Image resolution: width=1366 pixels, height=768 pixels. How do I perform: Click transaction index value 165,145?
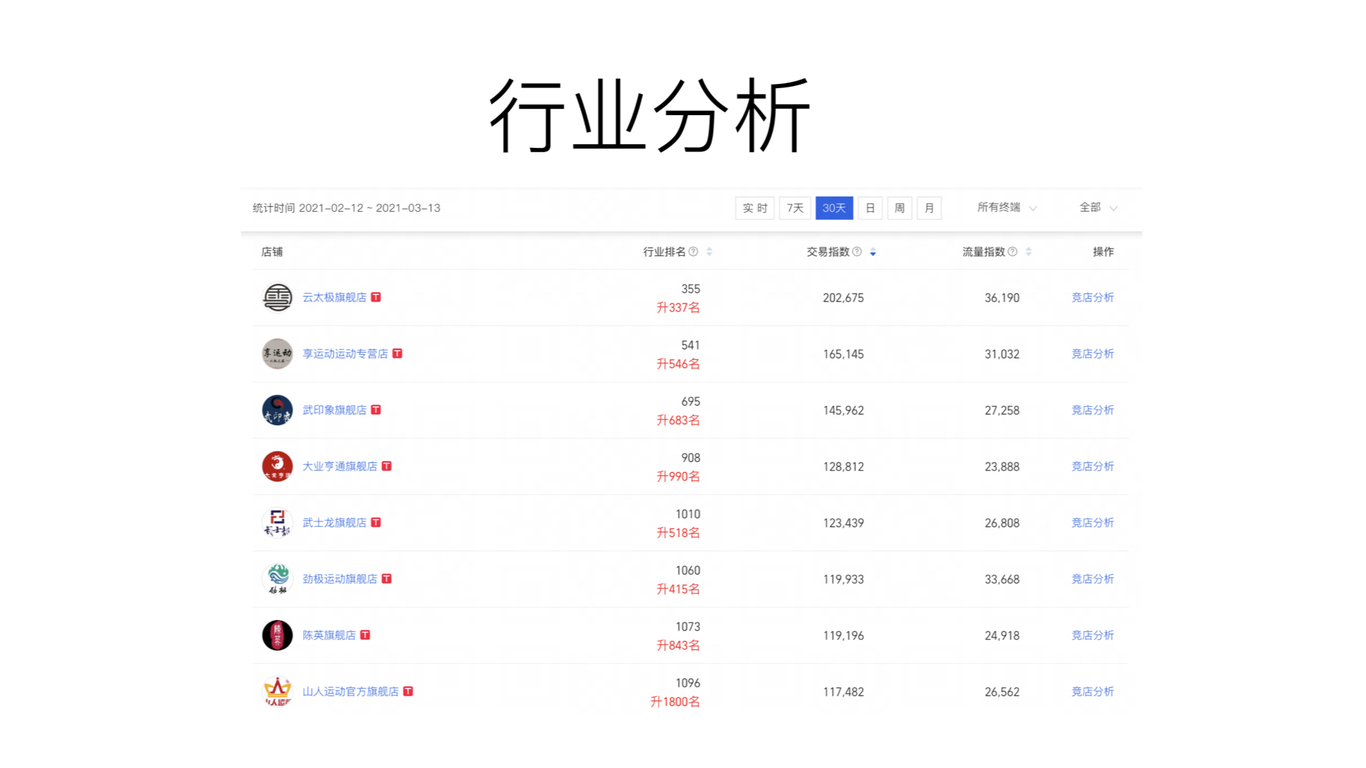point(843,354)
